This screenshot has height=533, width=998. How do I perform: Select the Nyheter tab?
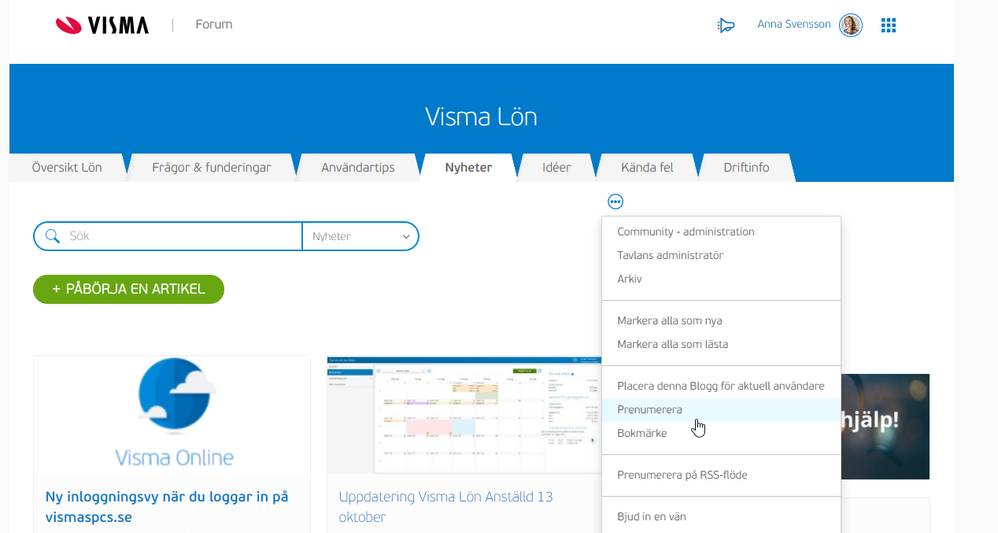pos(468,167)
